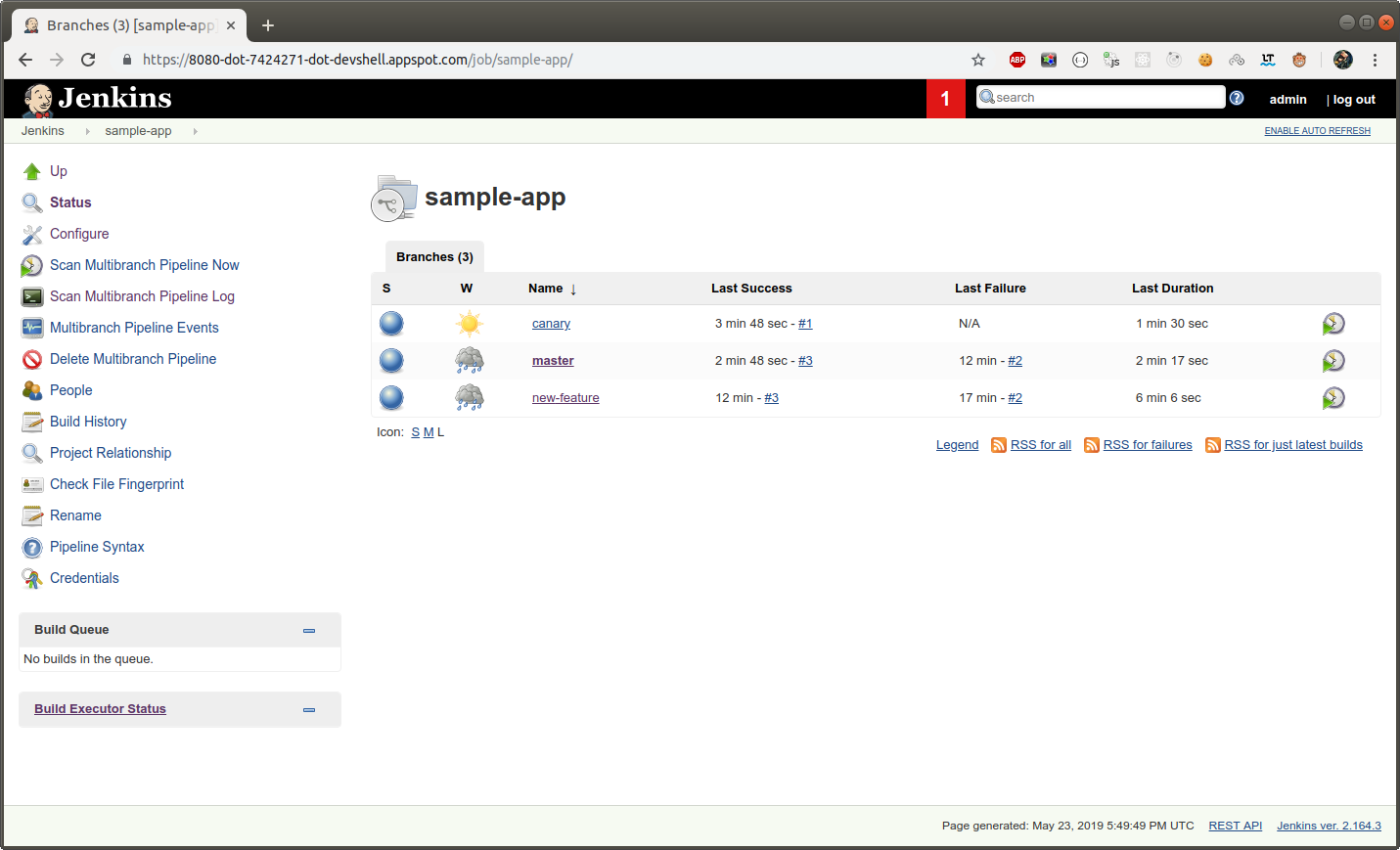Click the Delete Multibranch Pipeline icon

pos(32,359)
